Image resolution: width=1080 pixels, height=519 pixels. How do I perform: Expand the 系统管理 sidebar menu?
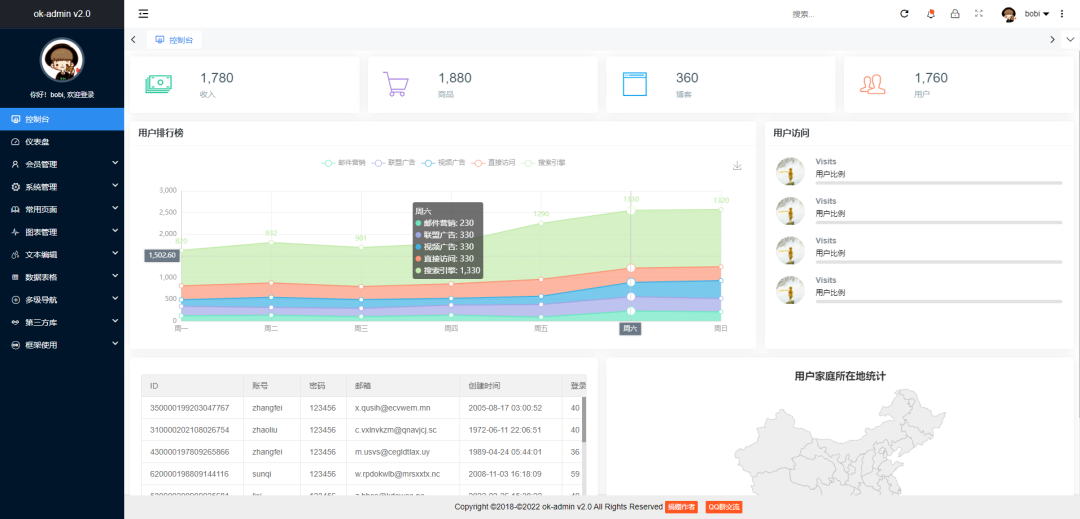(x=62, y=187)
